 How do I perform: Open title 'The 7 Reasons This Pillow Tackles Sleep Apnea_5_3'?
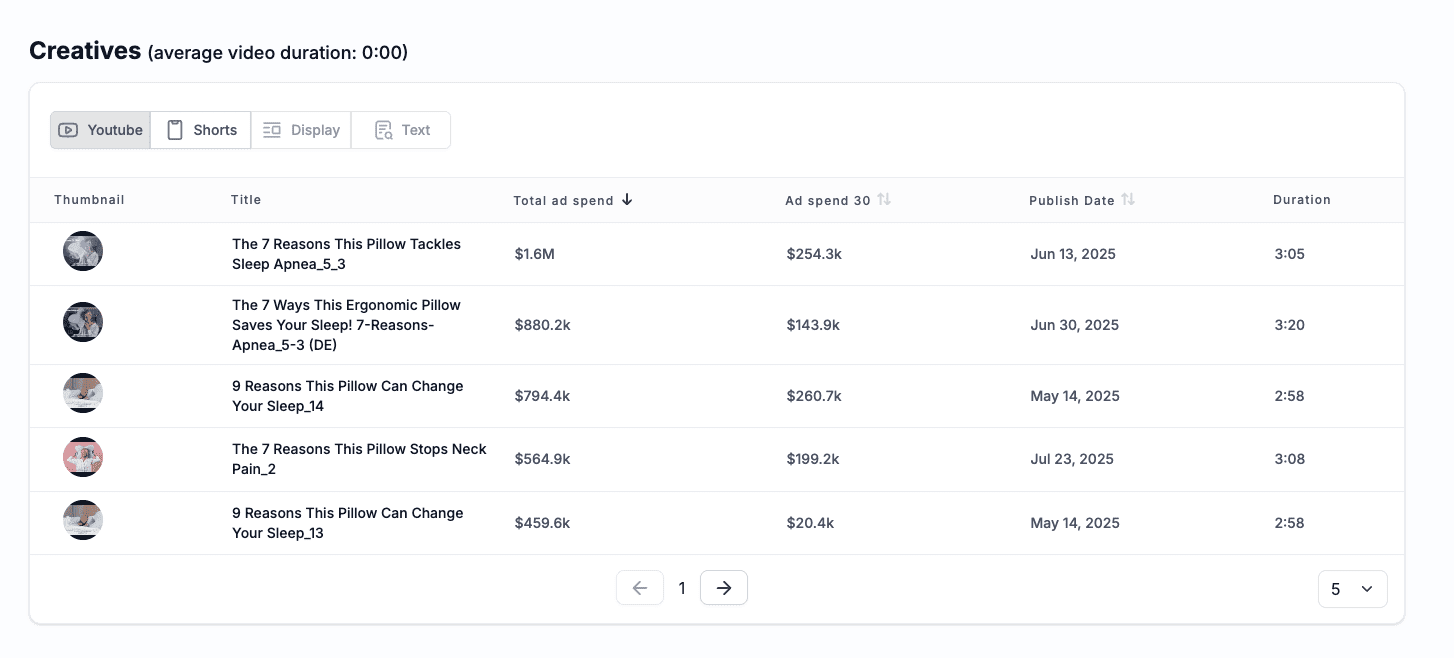(346, 254)
